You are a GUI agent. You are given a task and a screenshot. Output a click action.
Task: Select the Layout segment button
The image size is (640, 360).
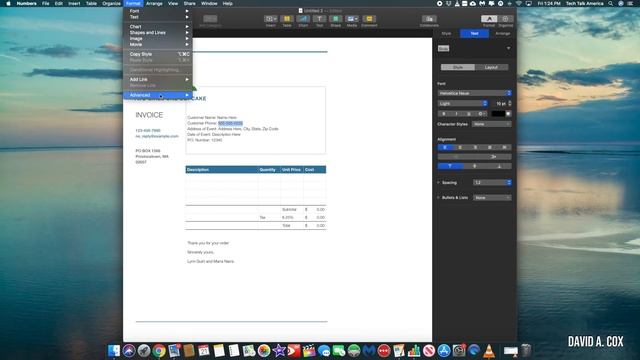(x=491, y=67)
